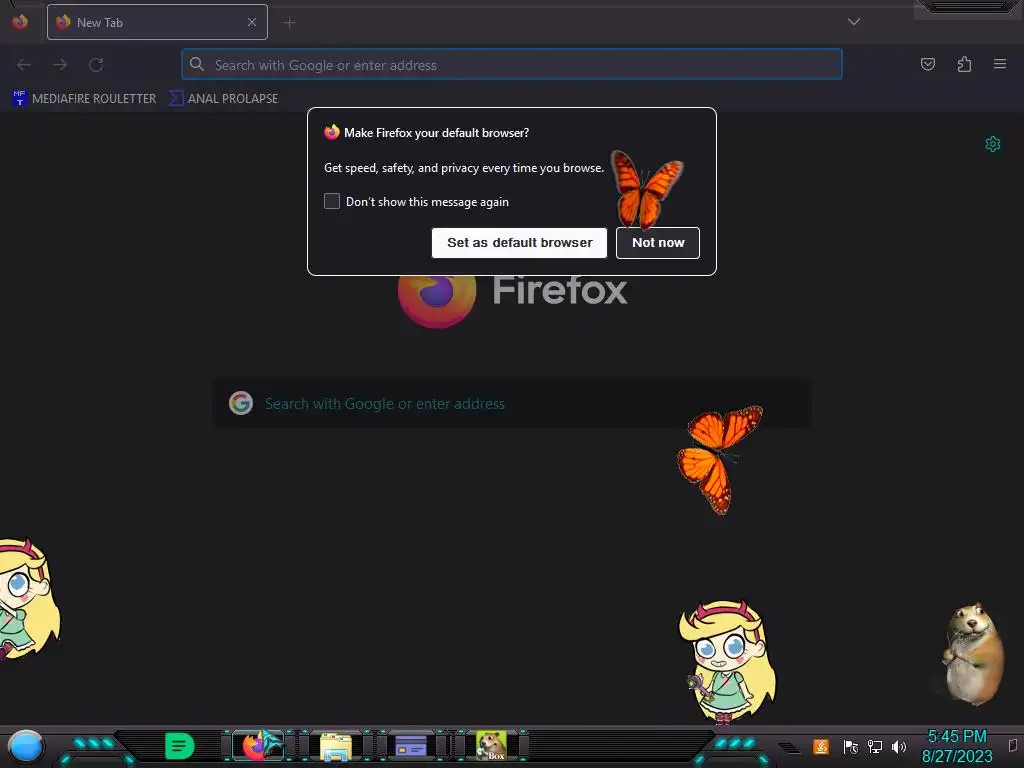Click the Firefox View icon left of the tabs
The height and width of the screenshot is (768, 1024).
click(x=20, y=22)
